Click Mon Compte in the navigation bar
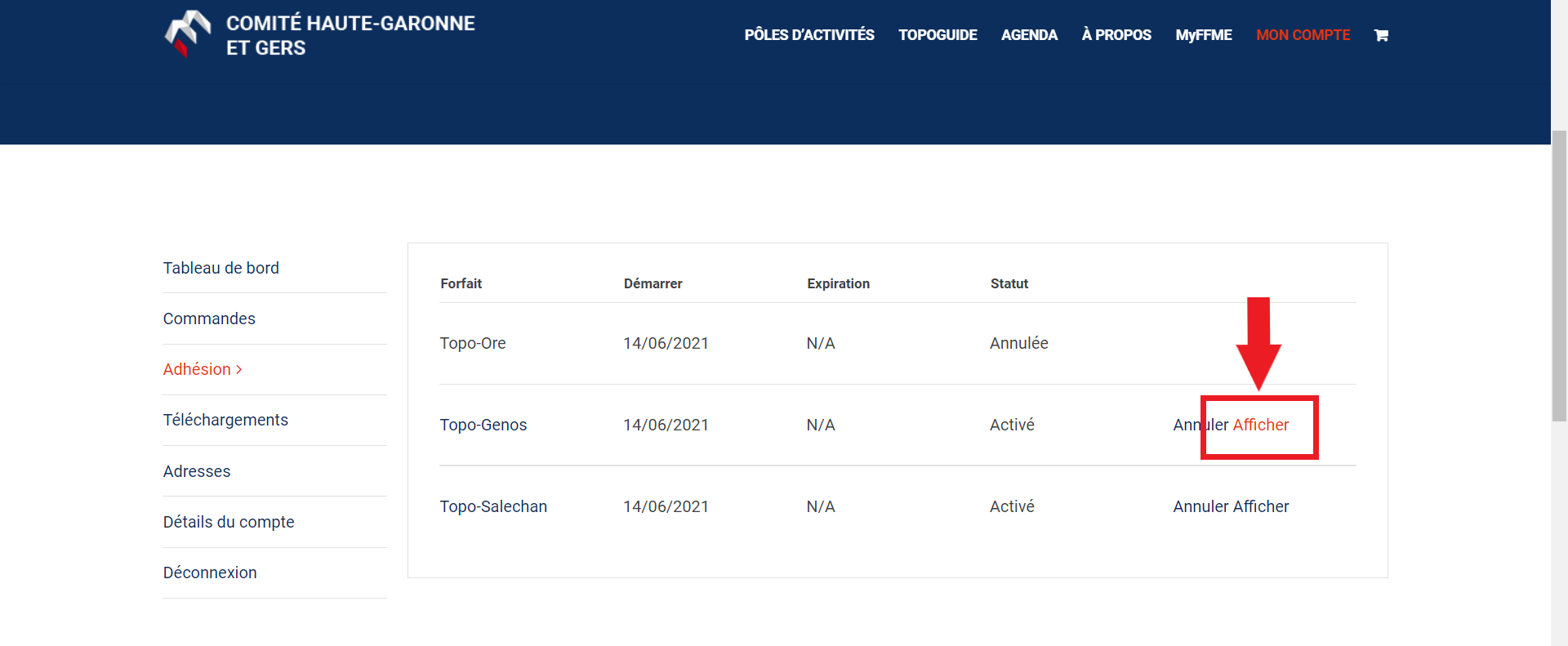Screen dimensions: 1568x646 point(1303,35)
